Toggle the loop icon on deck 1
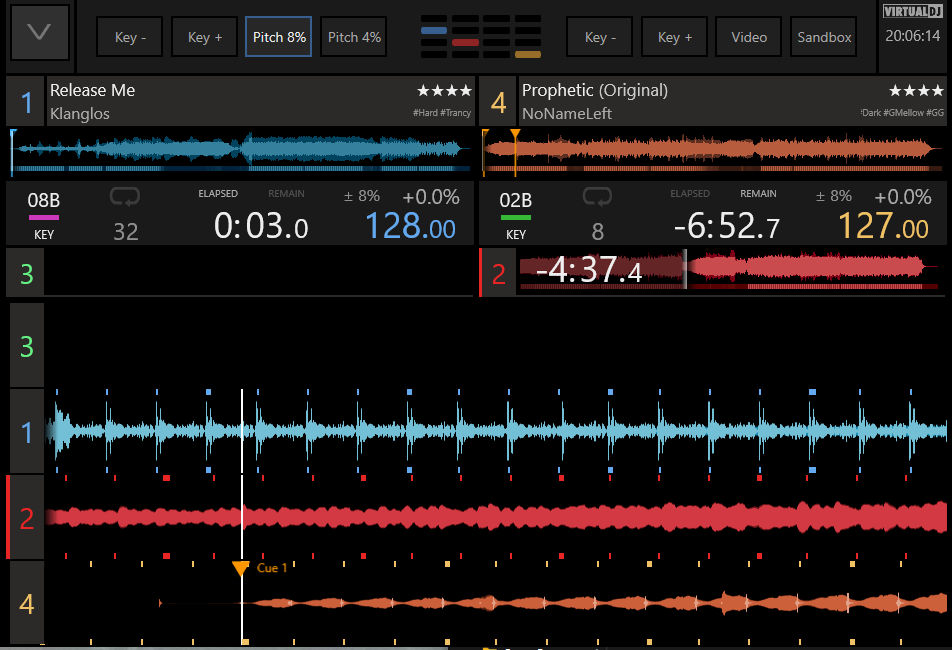This screenshot has width=952, height=650. 125,197
